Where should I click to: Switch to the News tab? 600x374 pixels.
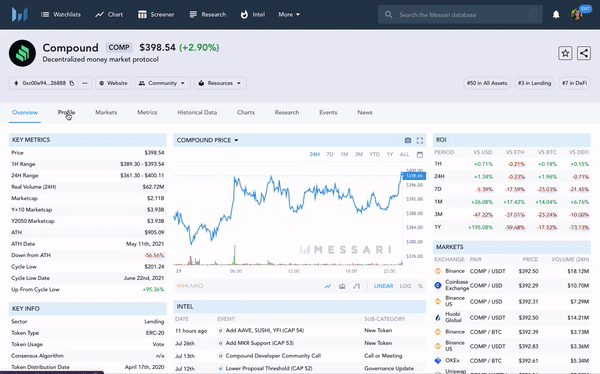click(x=365, y=113)
